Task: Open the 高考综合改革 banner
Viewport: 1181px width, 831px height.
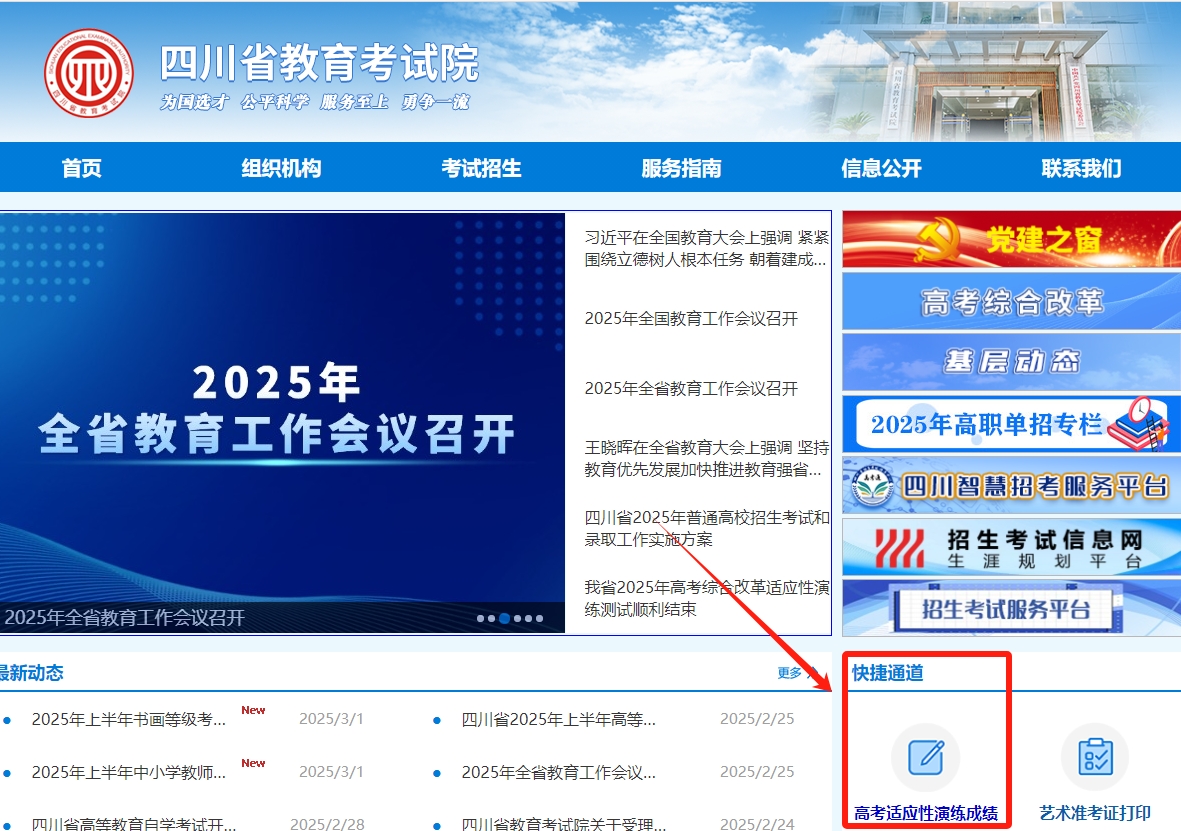Action: click(x=1010, y=301)
